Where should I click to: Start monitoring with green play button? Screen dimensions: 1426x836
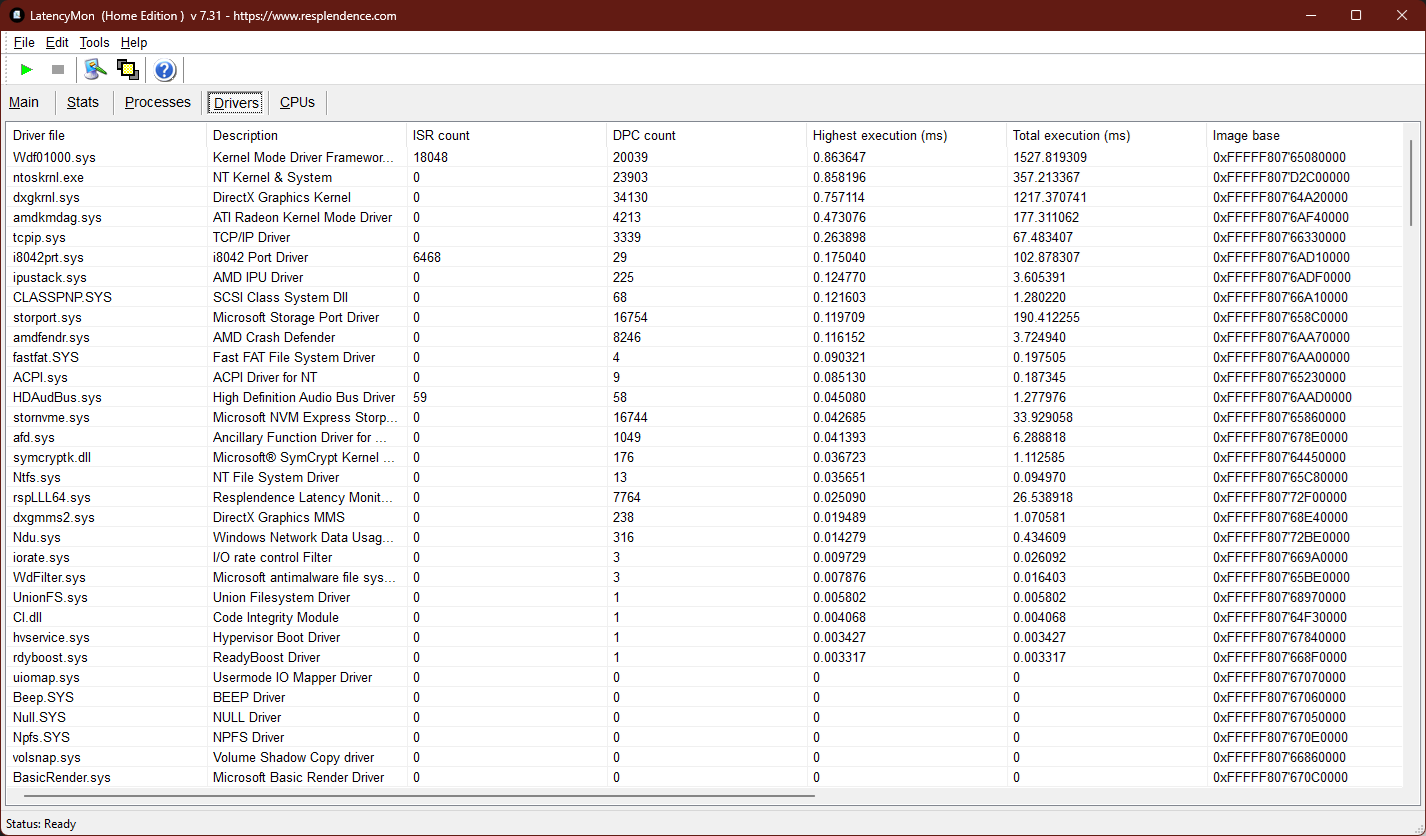[27, 69]
